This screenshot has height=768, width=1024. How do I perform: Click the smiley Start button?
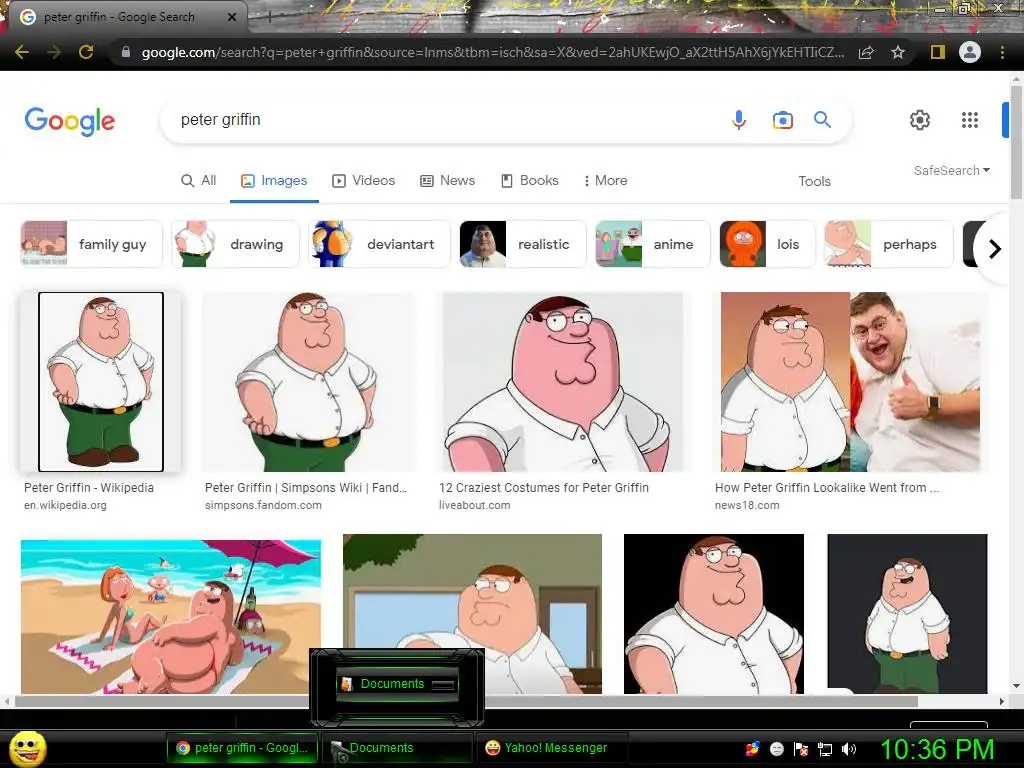click(x=28, y=749)
